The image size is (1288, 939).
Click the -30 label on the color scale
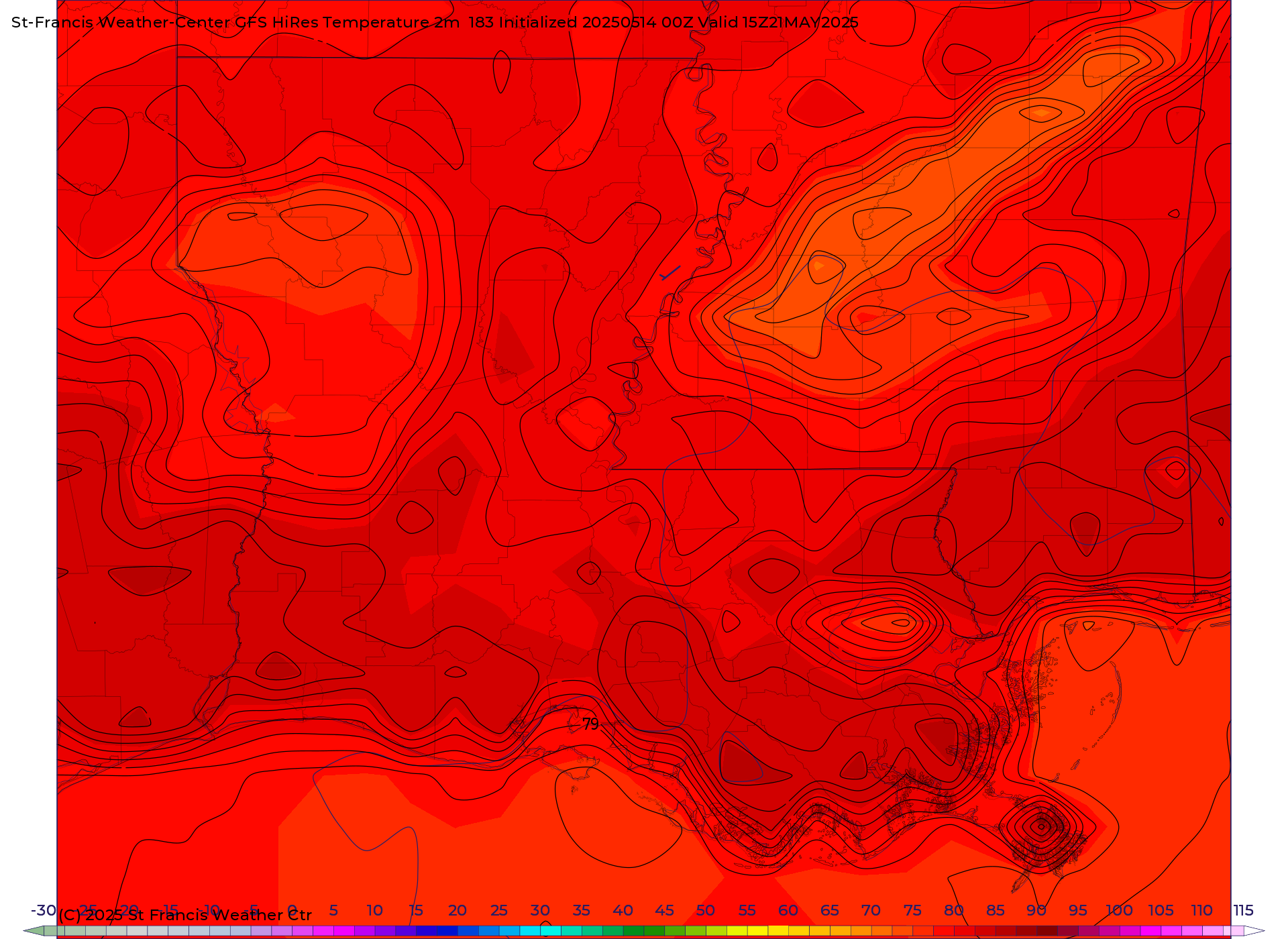coord(44,910)
